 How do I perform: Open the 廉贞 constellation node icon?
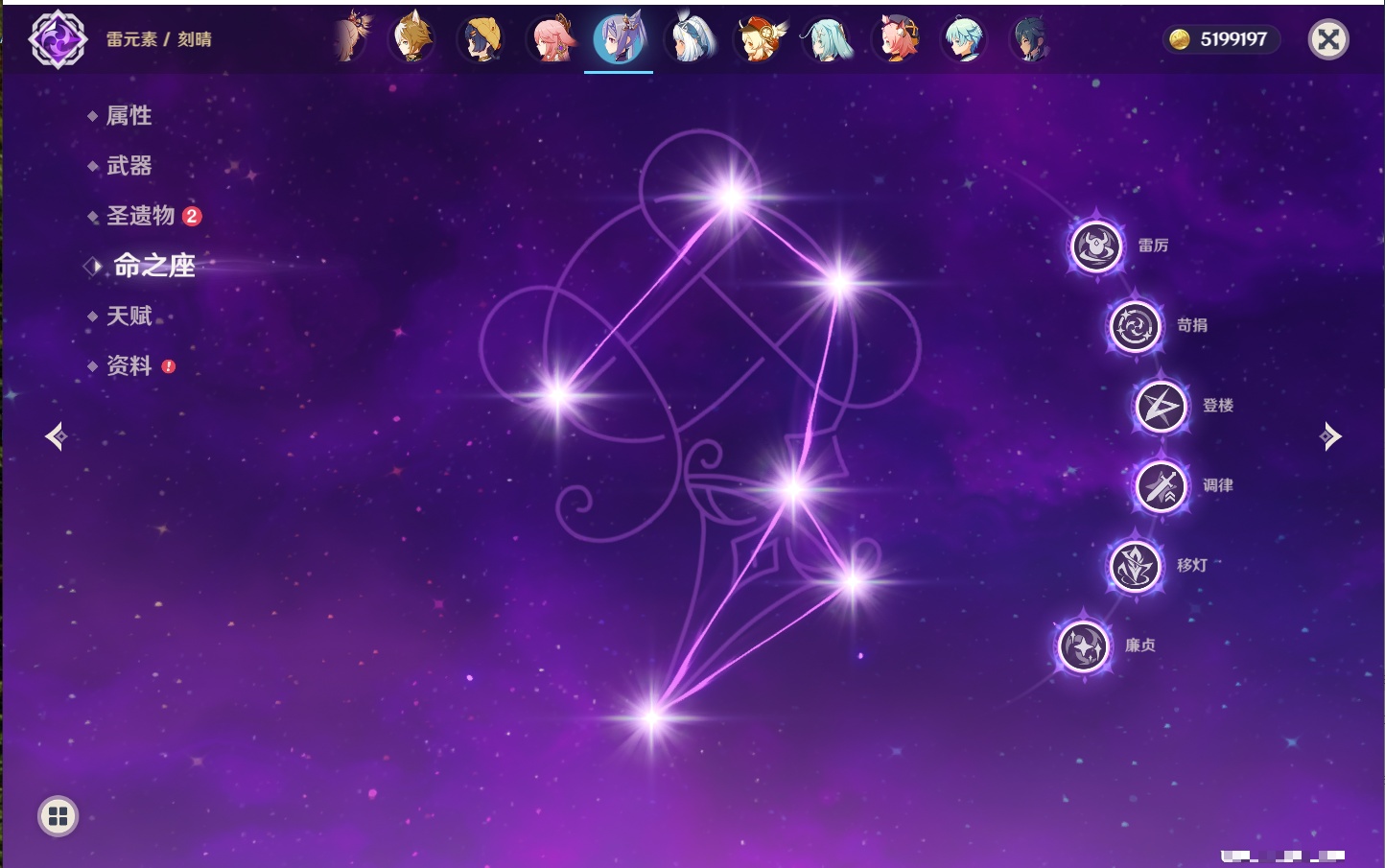(1084, 645)
